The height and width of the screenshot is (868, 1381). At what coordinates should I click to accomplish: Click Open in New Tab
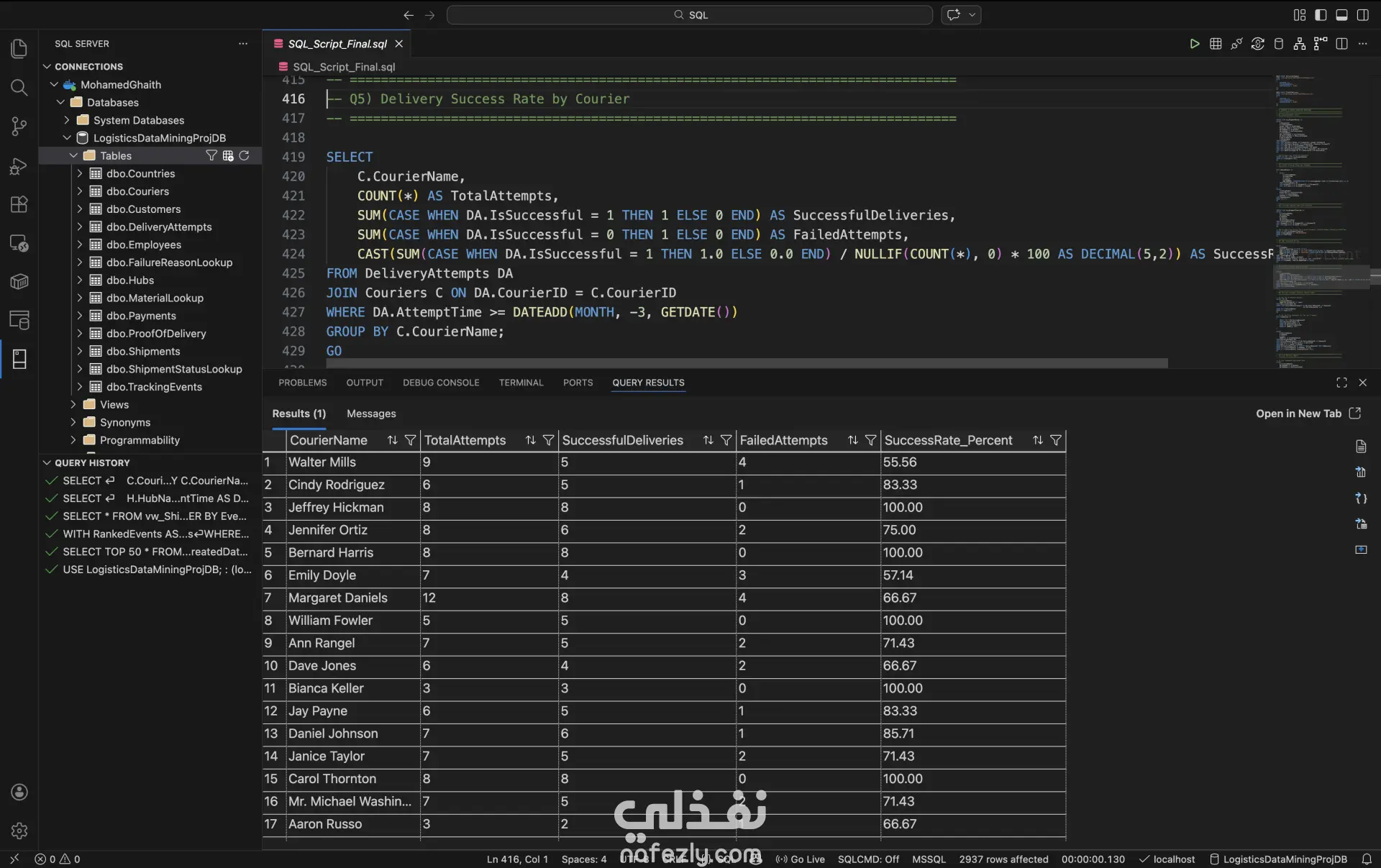click(x=1308, y=414)
